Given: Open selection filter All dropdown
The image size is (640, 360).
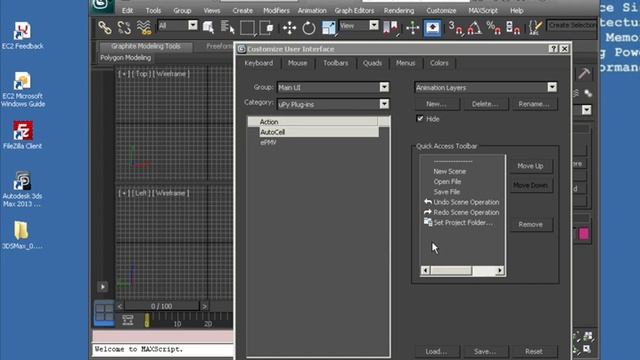Looking at the screenshot, I should pos(178,26).
